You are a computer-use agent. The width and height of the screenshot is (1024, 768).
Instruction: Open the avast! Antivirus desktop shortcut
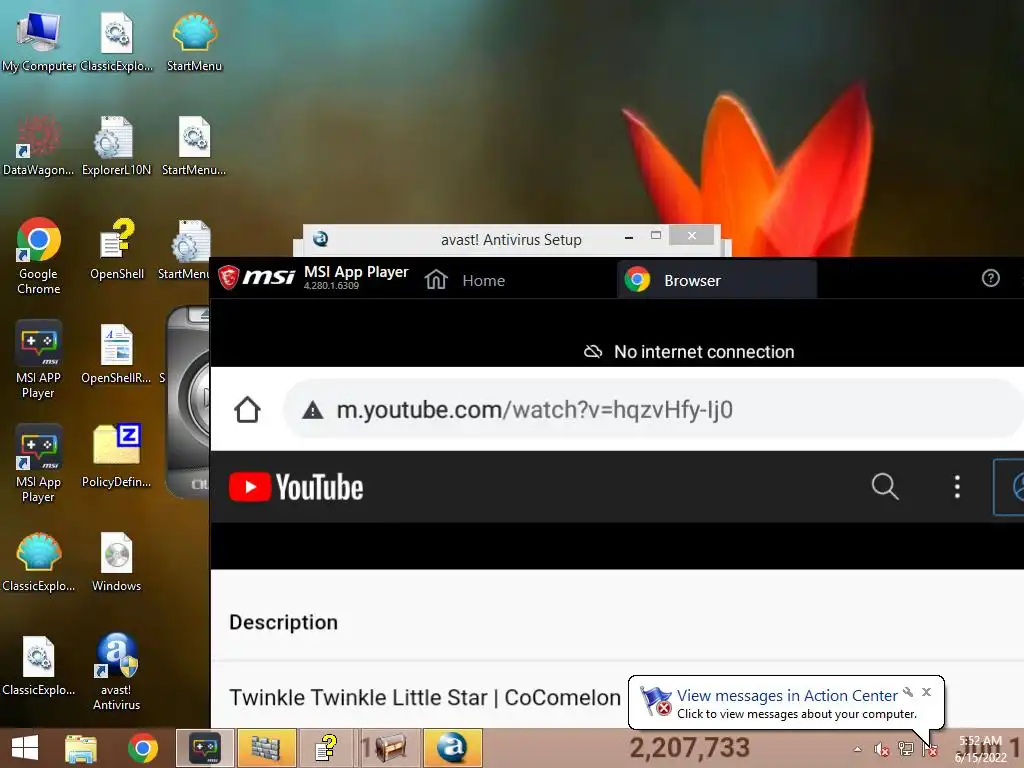click(116, 672)
